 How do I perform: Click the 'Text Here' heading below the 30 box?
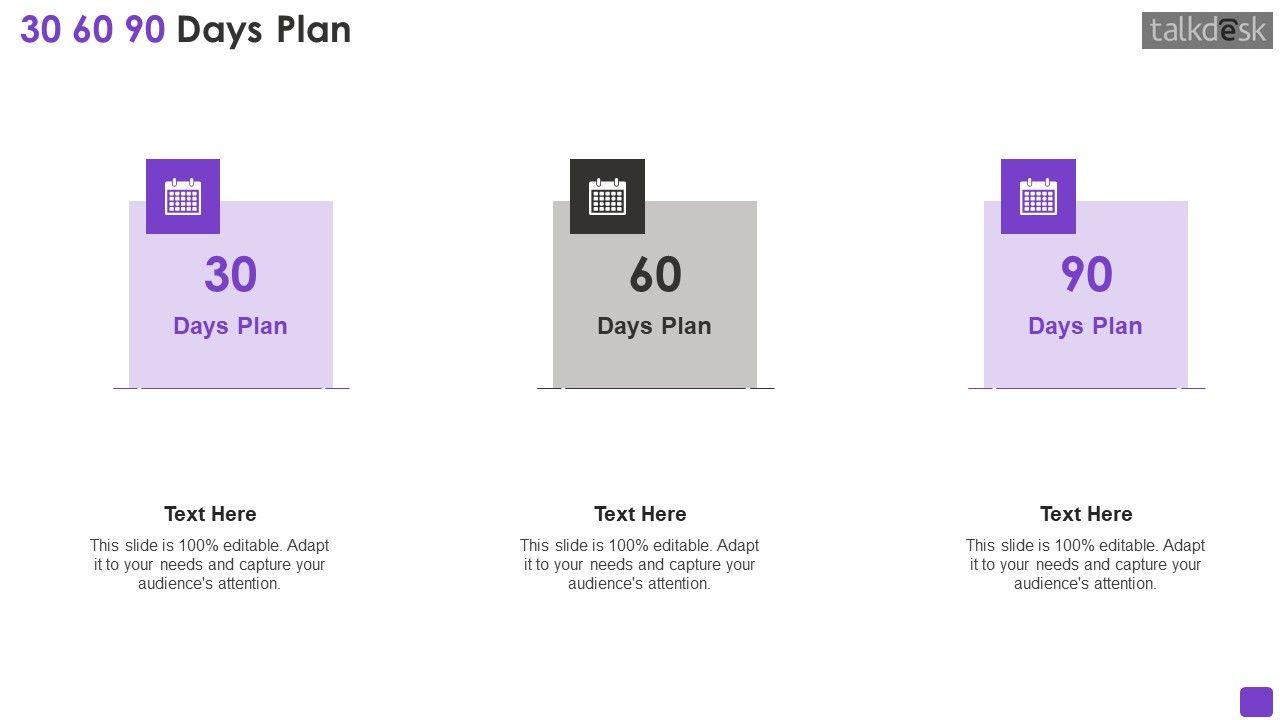pos(210,514)
